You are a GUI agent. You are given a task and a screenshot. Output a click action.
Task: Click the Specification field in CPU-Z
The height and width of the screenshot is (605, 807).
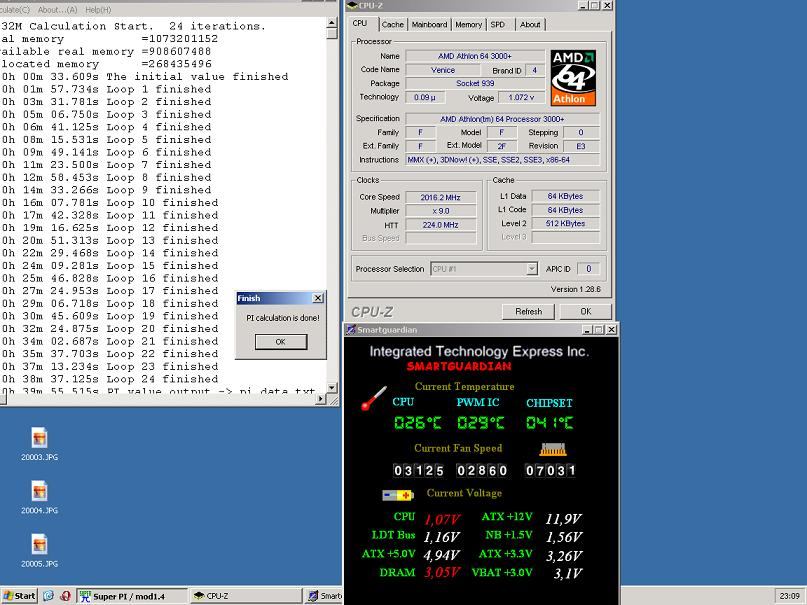coord(503,119)
